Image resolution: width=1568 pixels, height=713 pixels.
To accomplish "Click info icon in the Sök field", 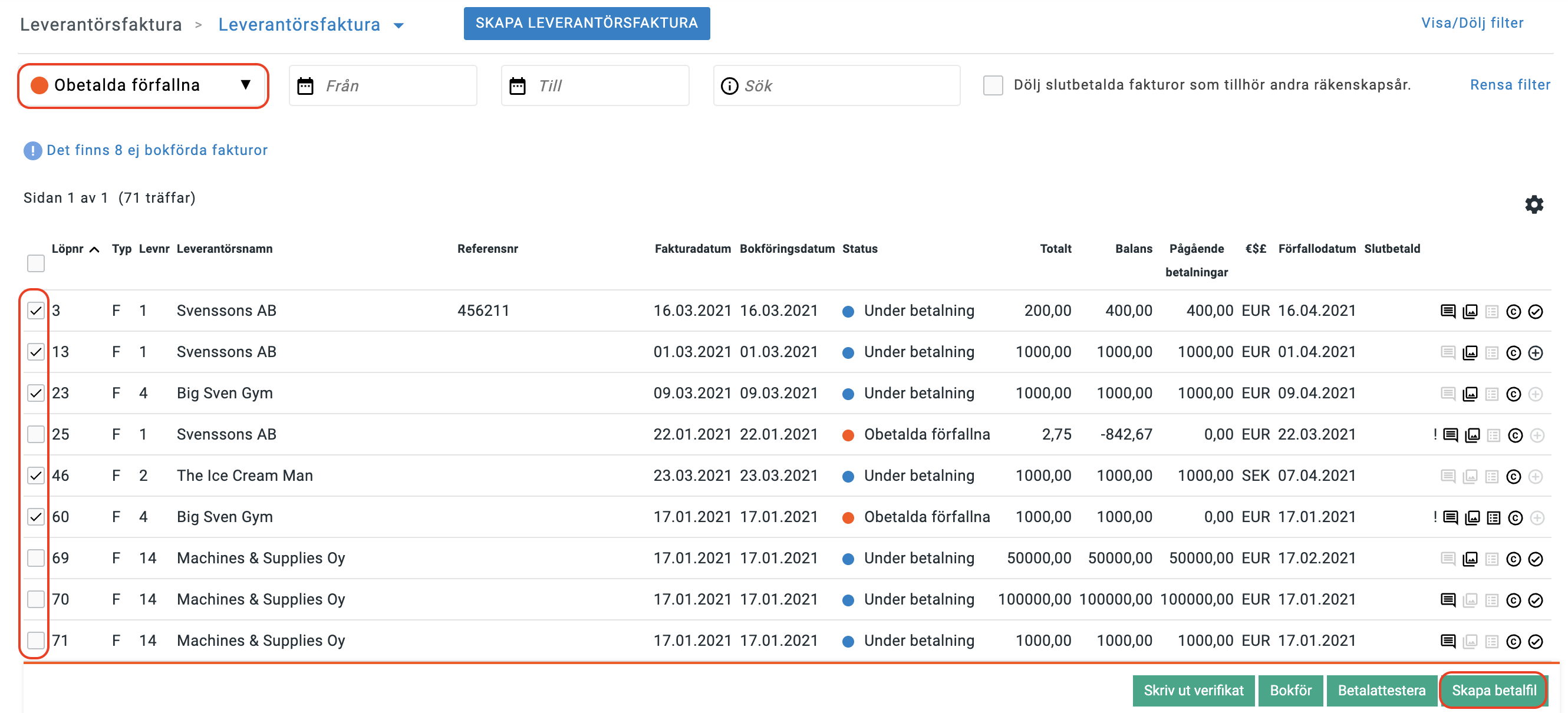I will (x=729, y=86).
